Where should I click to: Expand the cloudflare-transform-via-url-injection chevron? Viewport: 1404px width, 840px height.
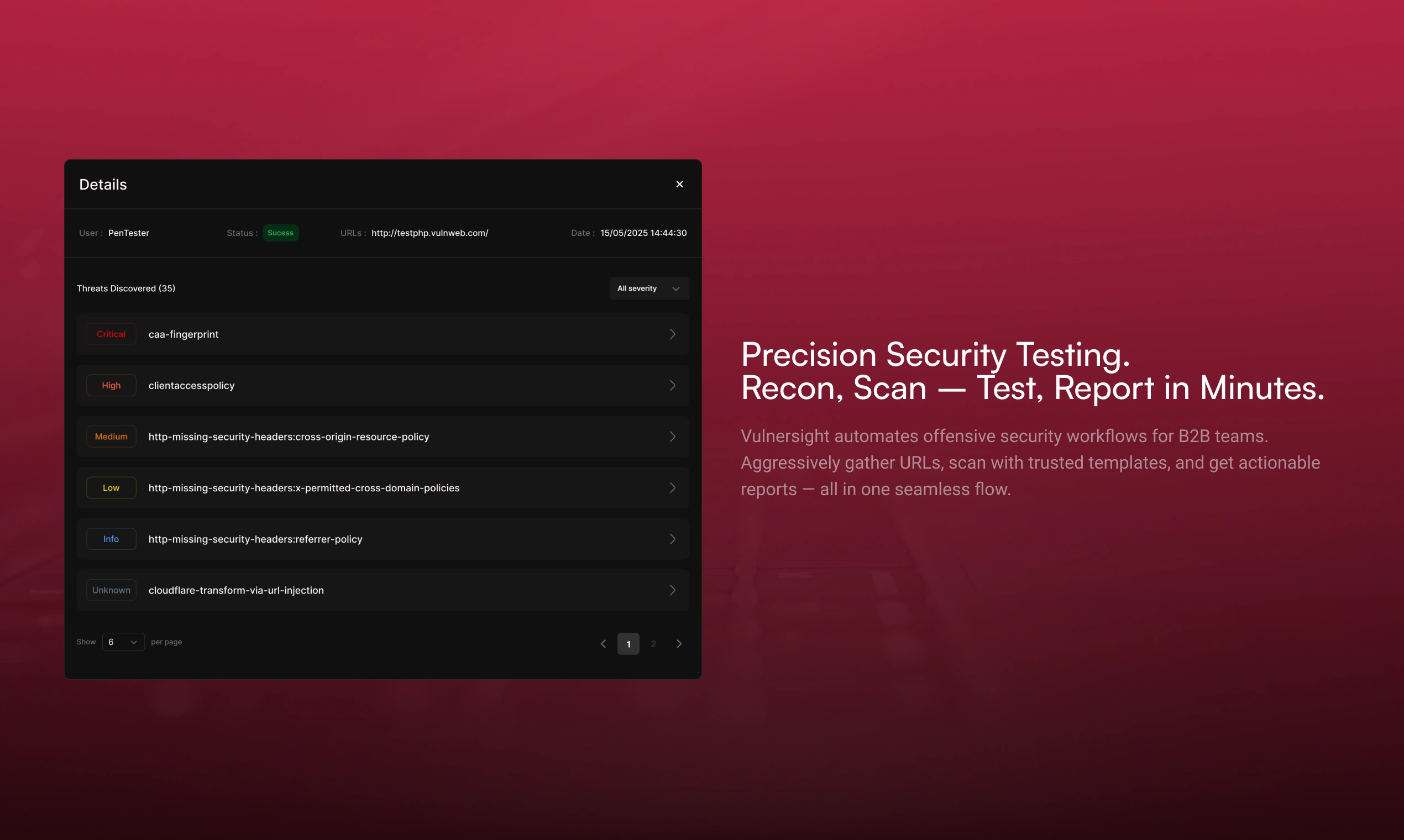click(672, 590)
